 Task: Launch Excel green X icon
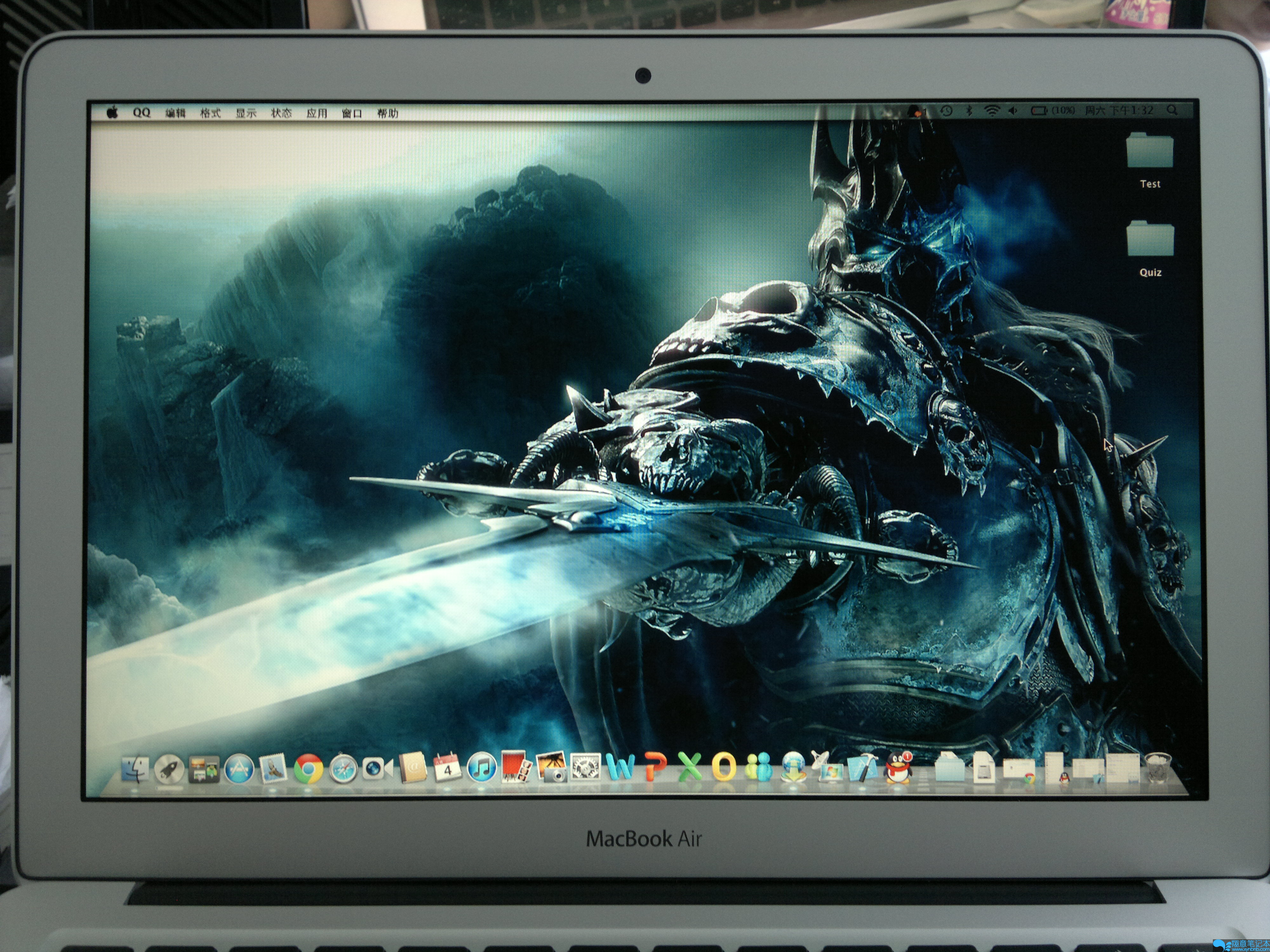[x=690, y=767]
